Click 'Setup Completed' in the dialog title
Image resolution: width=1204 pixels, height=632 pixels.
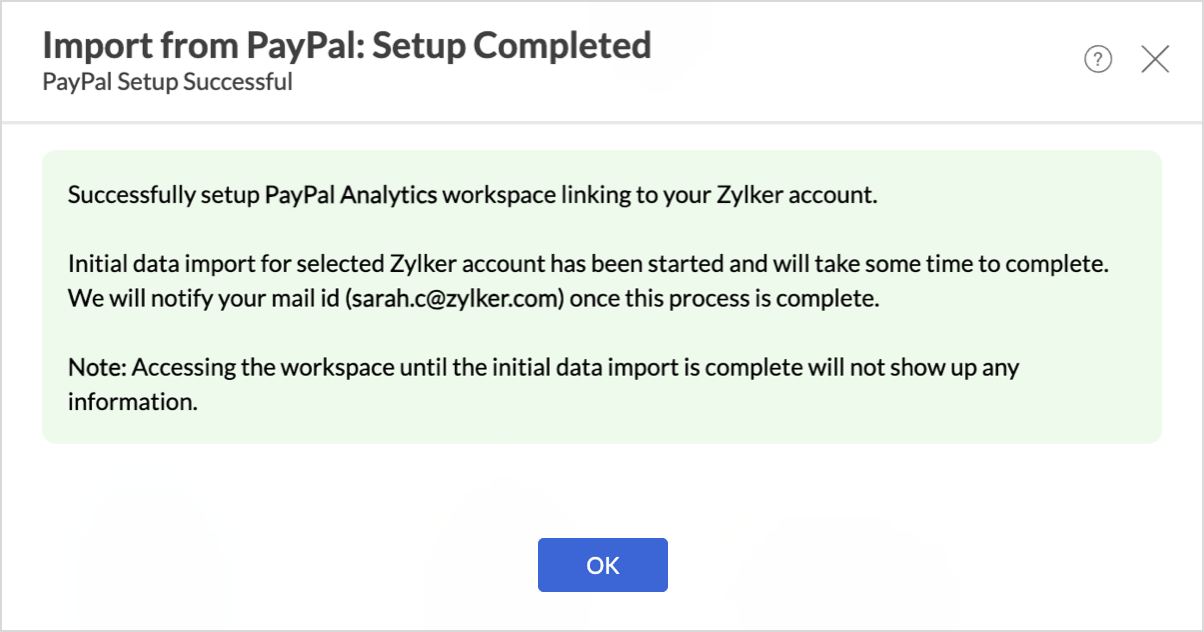[x=512, y=45]
